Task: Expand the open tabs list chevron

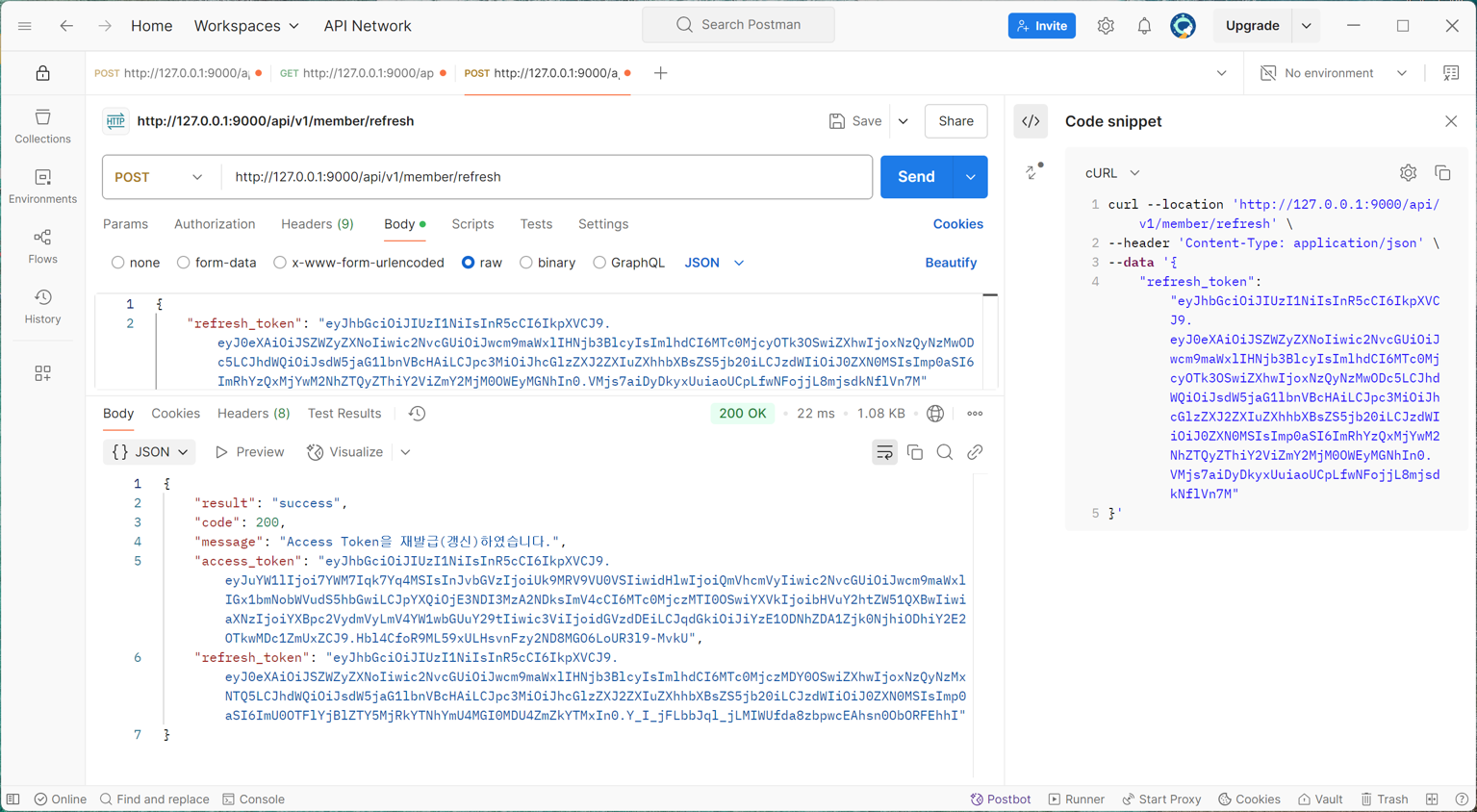Action: coord(1221,73)
